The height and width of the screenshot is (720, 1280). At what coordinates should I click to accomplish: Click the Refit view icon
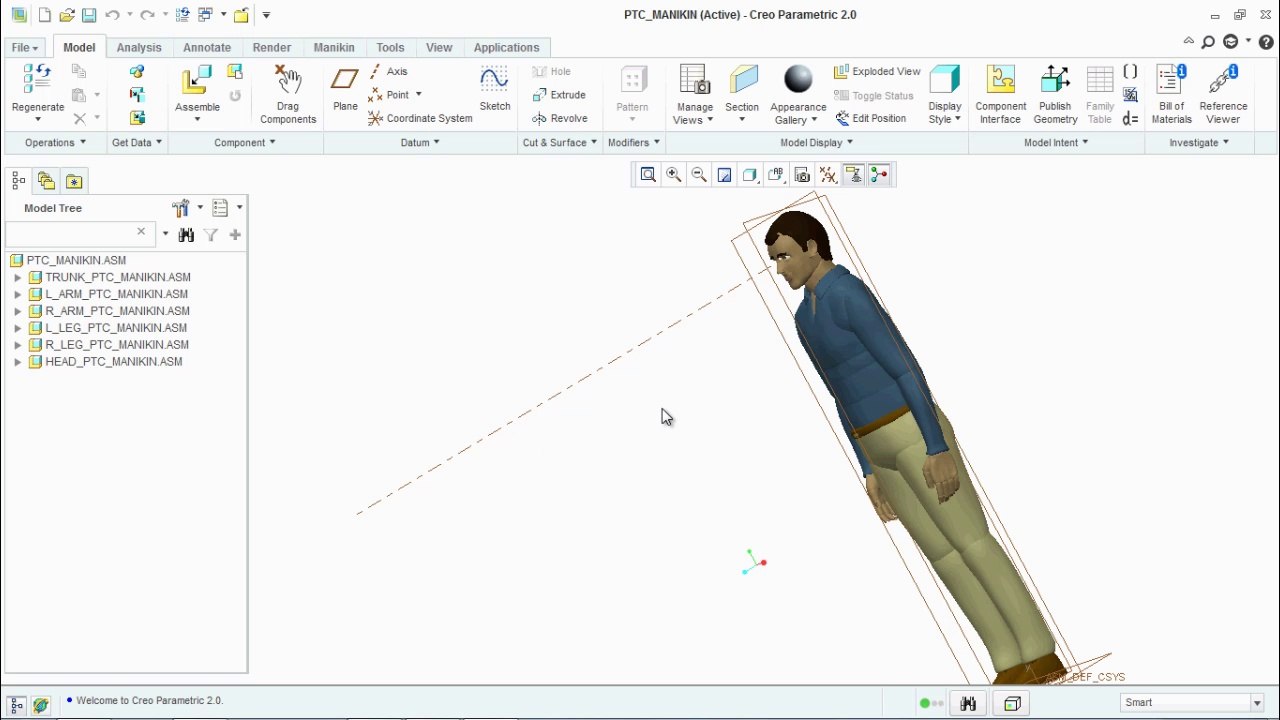click(x=648, y=175)
